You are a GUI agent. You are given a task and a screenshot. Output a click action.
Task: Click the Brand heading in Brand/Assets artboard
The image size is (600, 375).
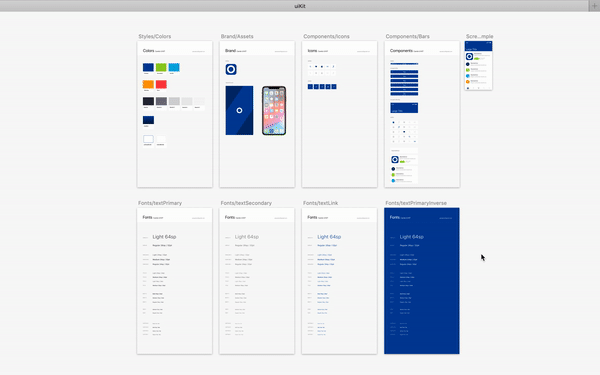[230, 51]
